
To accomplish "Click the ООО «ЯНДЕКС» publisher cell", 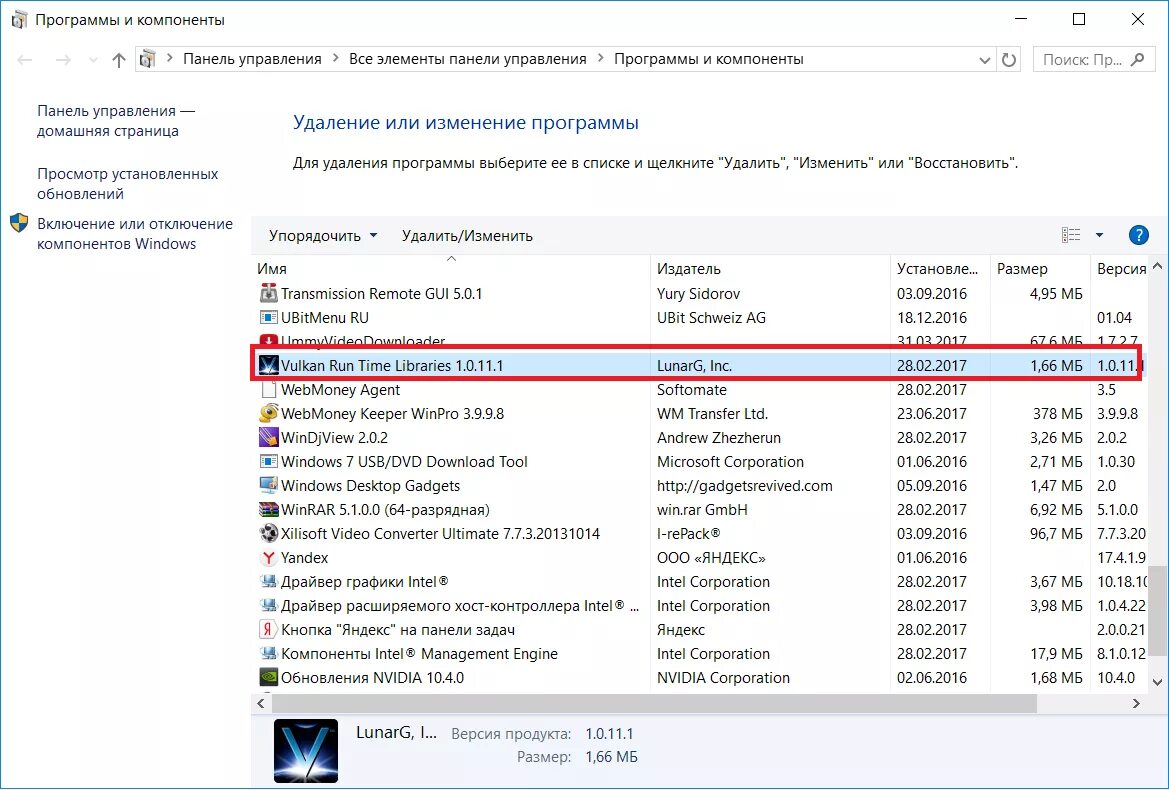I will pyautogui.click(x=711, y=557).
